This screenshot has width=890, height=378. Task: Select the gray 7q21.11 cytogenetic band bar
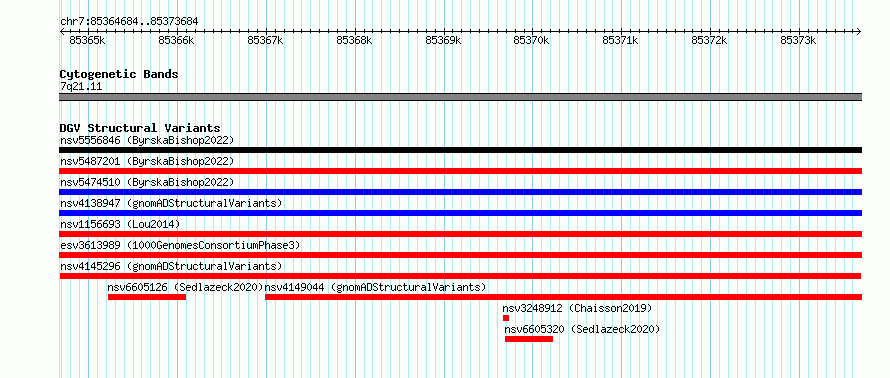tap(460, 97)
